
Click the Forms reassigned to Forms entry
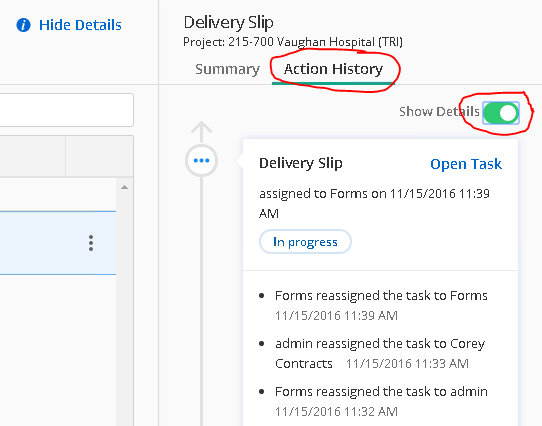[x=381, y=305]
